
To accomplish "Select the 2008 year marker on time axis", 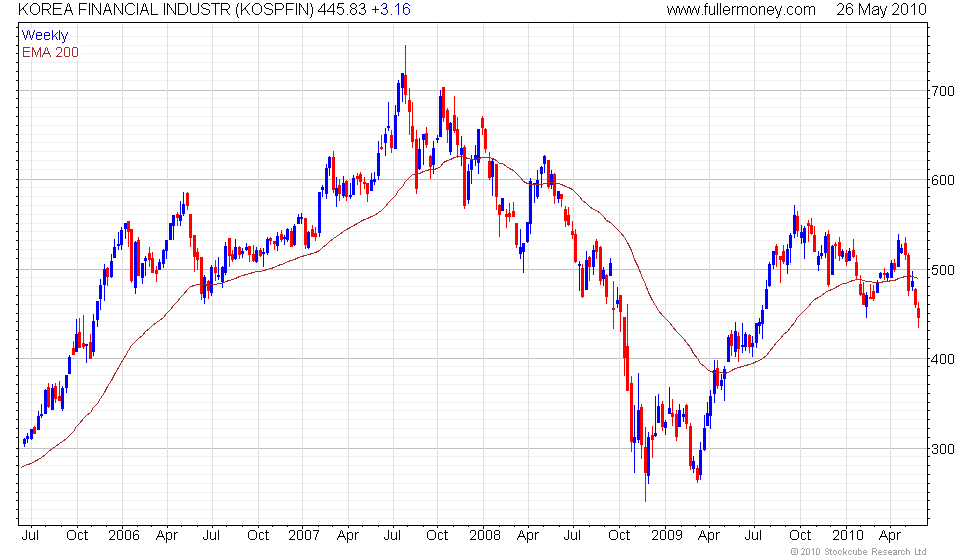I will (x=485, y=536).
